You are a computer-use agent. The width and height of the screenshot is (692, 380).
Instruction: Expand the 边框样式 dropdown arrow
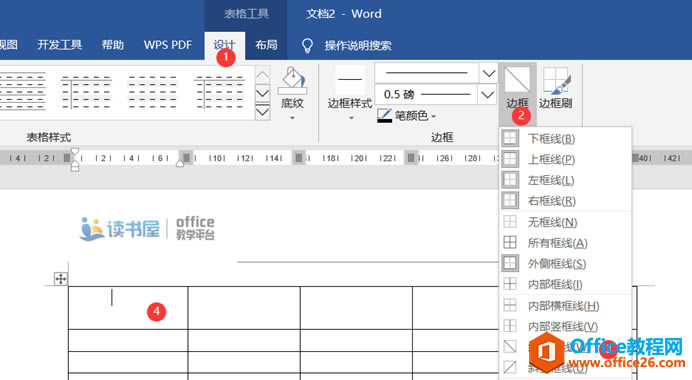pos(351,118)
